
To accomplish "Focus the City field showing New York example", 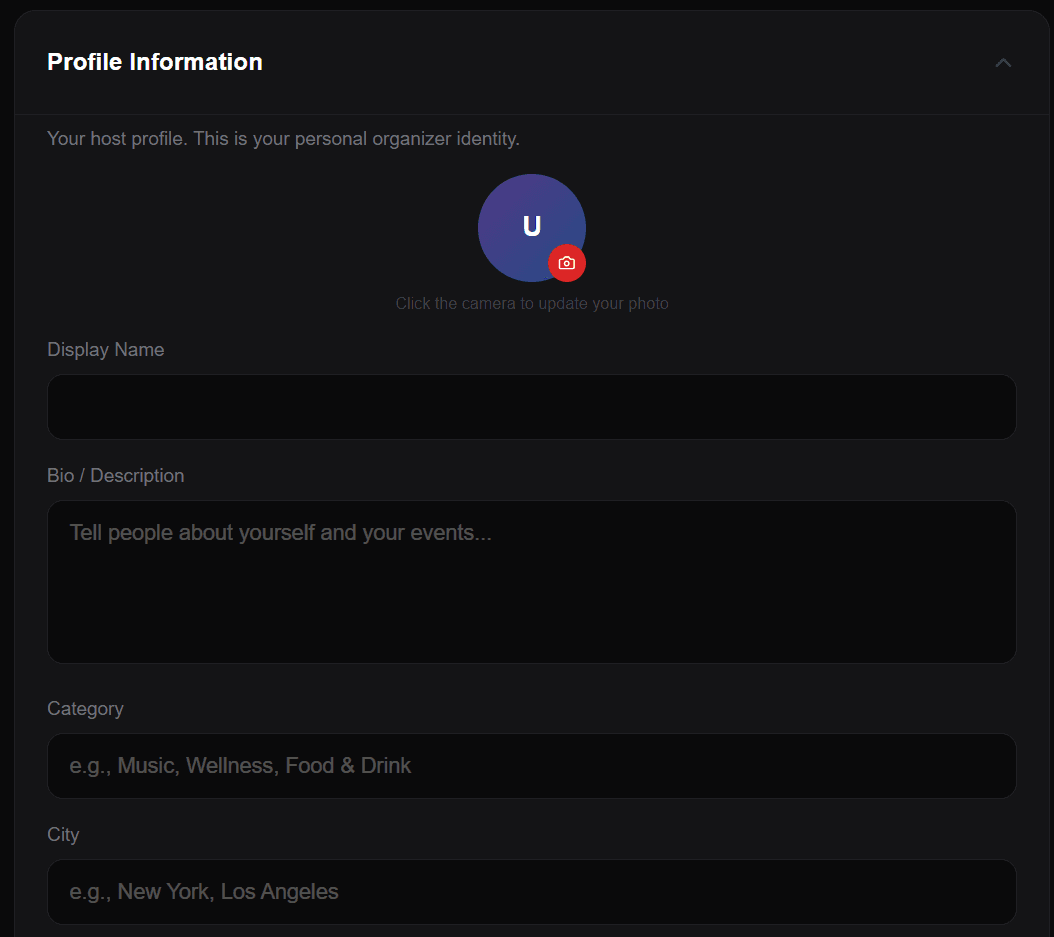I will 531,891.
